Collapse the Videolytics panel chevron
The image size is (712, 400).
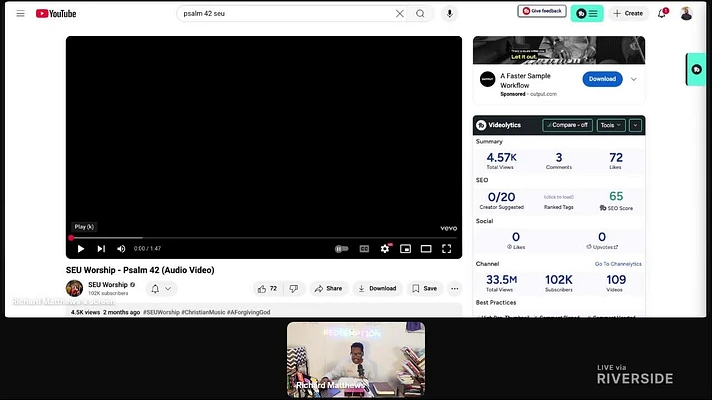pos(635,125)
